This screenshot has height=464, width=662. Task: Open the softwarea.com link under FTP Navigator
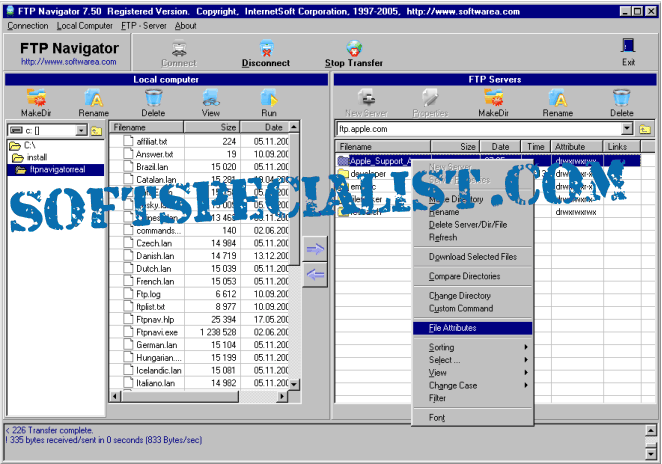coord(69,62)
